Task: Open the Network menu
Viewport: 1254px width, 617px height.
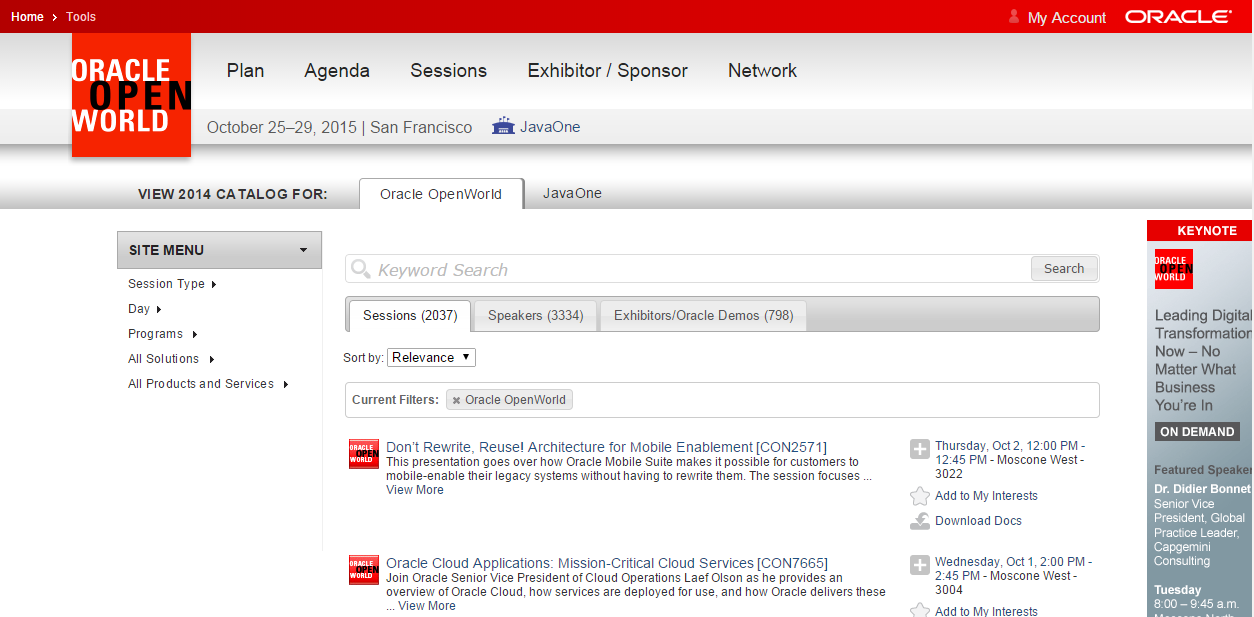Action: [763, 71]
